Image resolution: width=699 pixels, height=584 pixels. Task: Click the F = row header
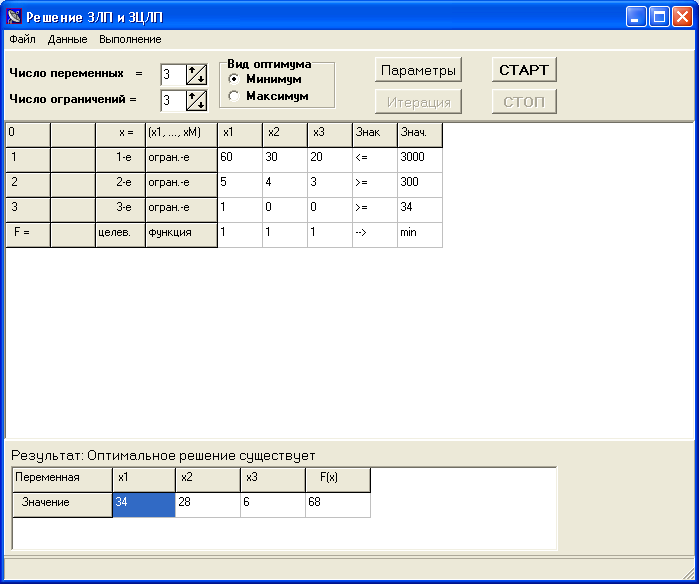pyautogui.click(x=28, y=235)
